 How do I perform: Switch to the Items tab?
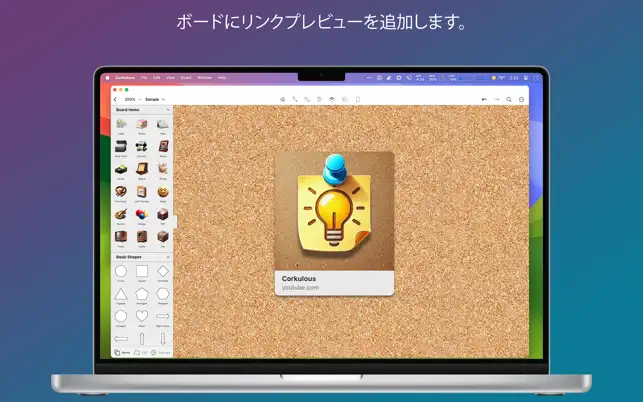(122, 352)
